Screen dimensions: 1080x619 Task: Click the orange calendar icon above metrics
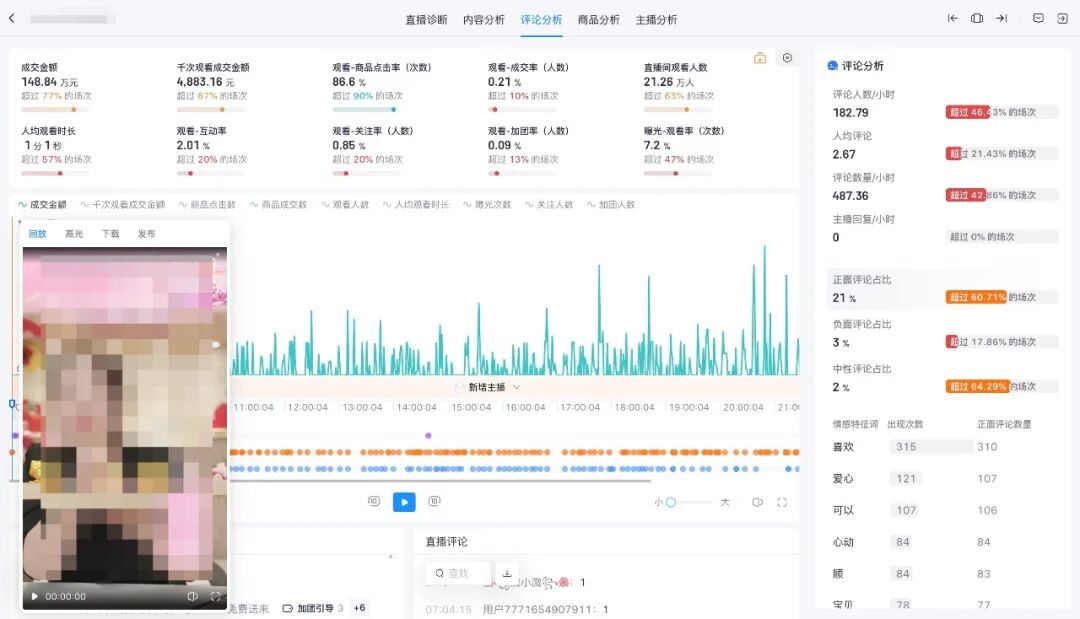point(760,58)
